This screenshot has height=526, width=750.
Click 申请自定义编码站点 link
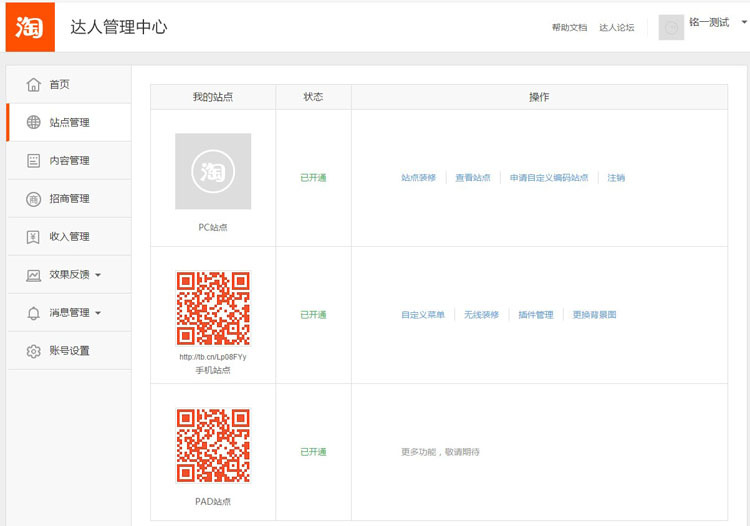[x=549, y=178]
